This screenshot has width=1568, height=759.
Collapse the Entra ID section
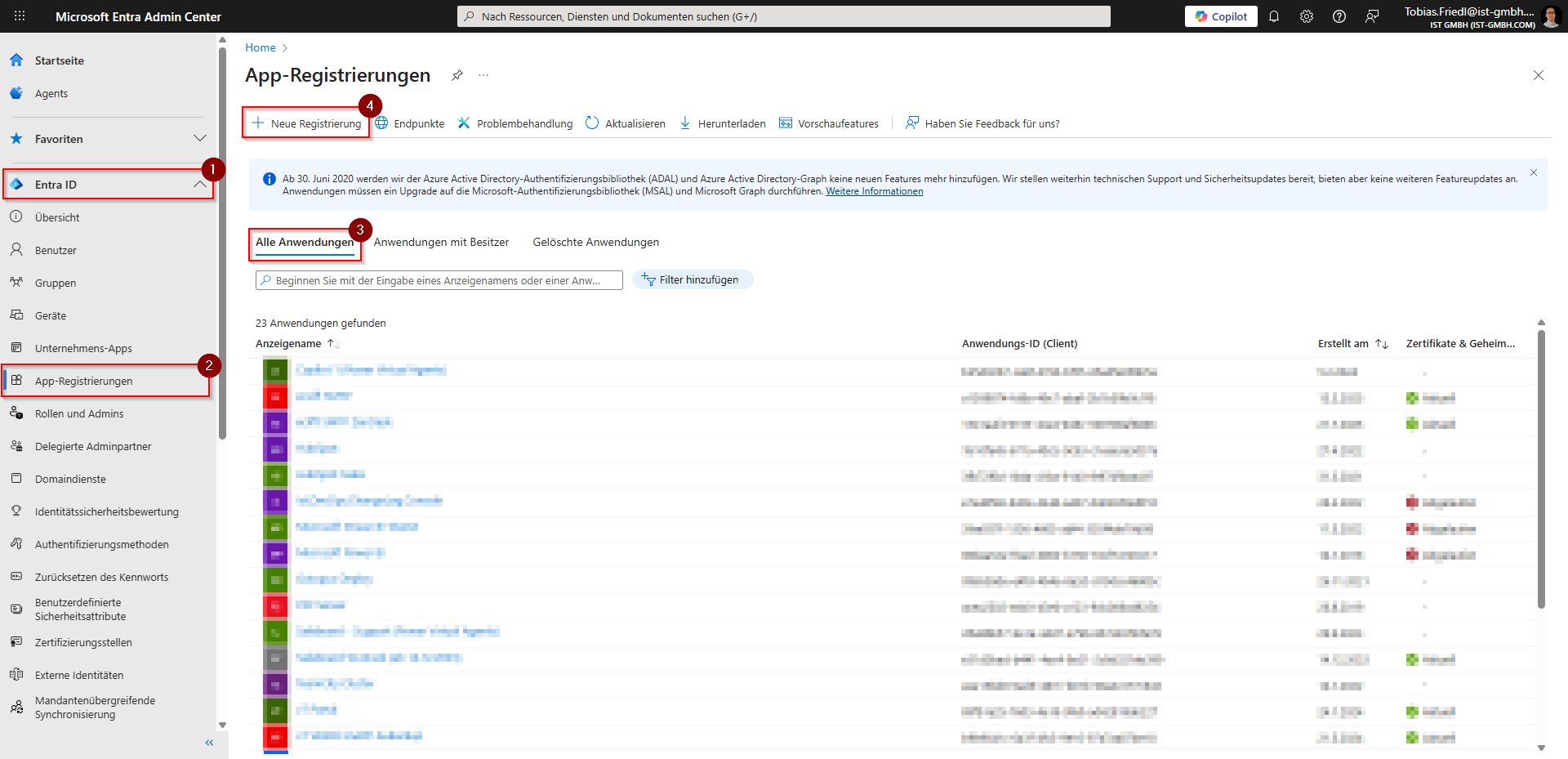(200, 185)
